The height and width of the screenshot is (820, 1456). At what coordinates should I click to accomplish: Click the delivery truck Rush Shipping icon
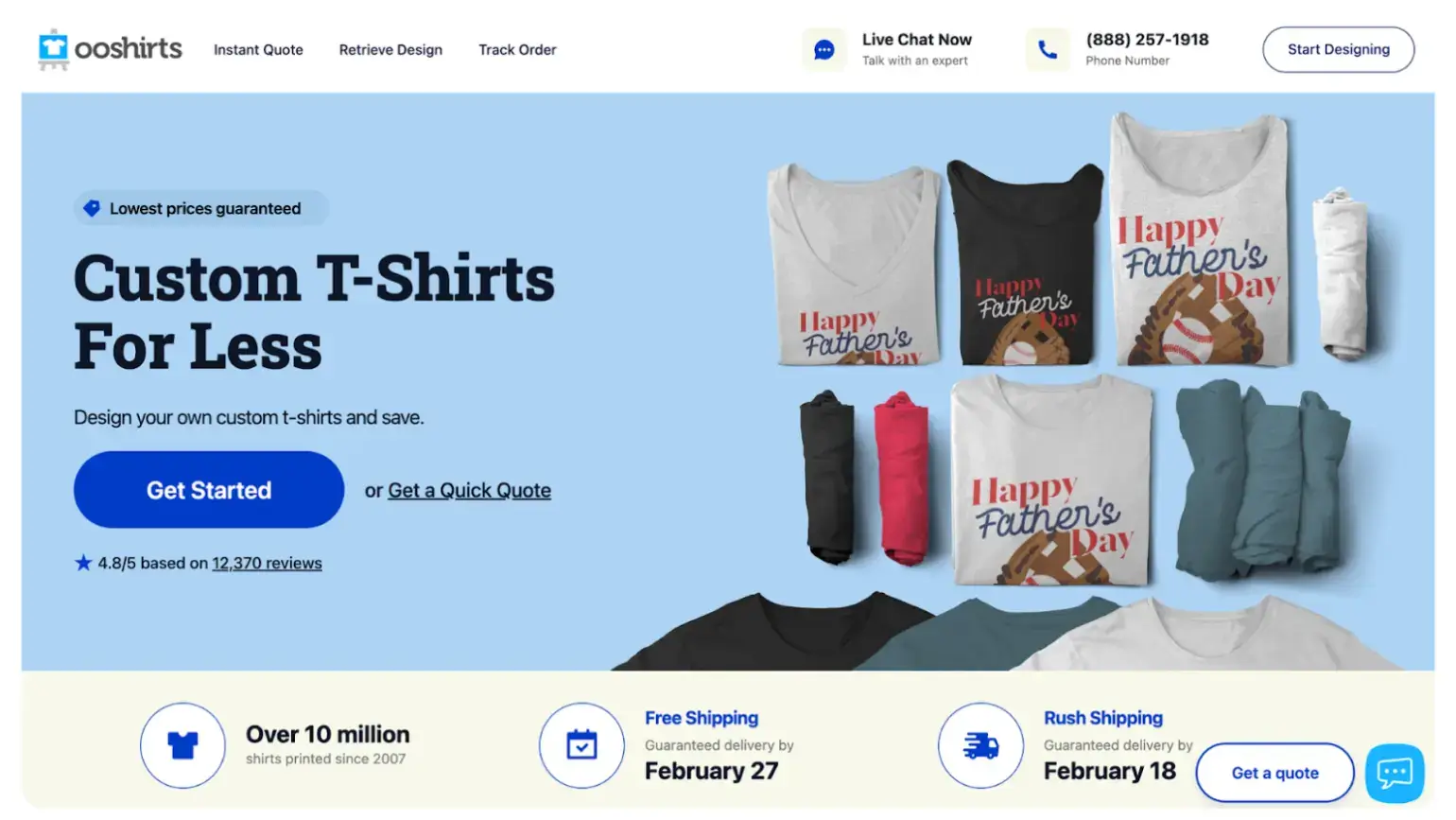(x=980, y=745)
